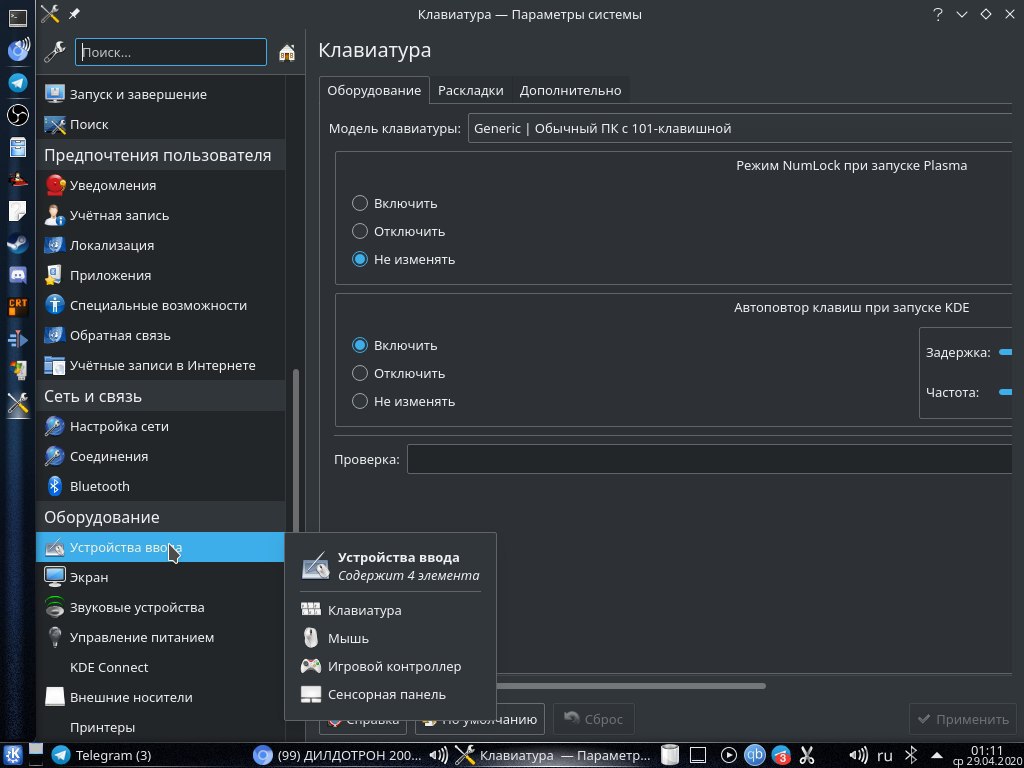Click the Сброс button

(x=593, y=719)
